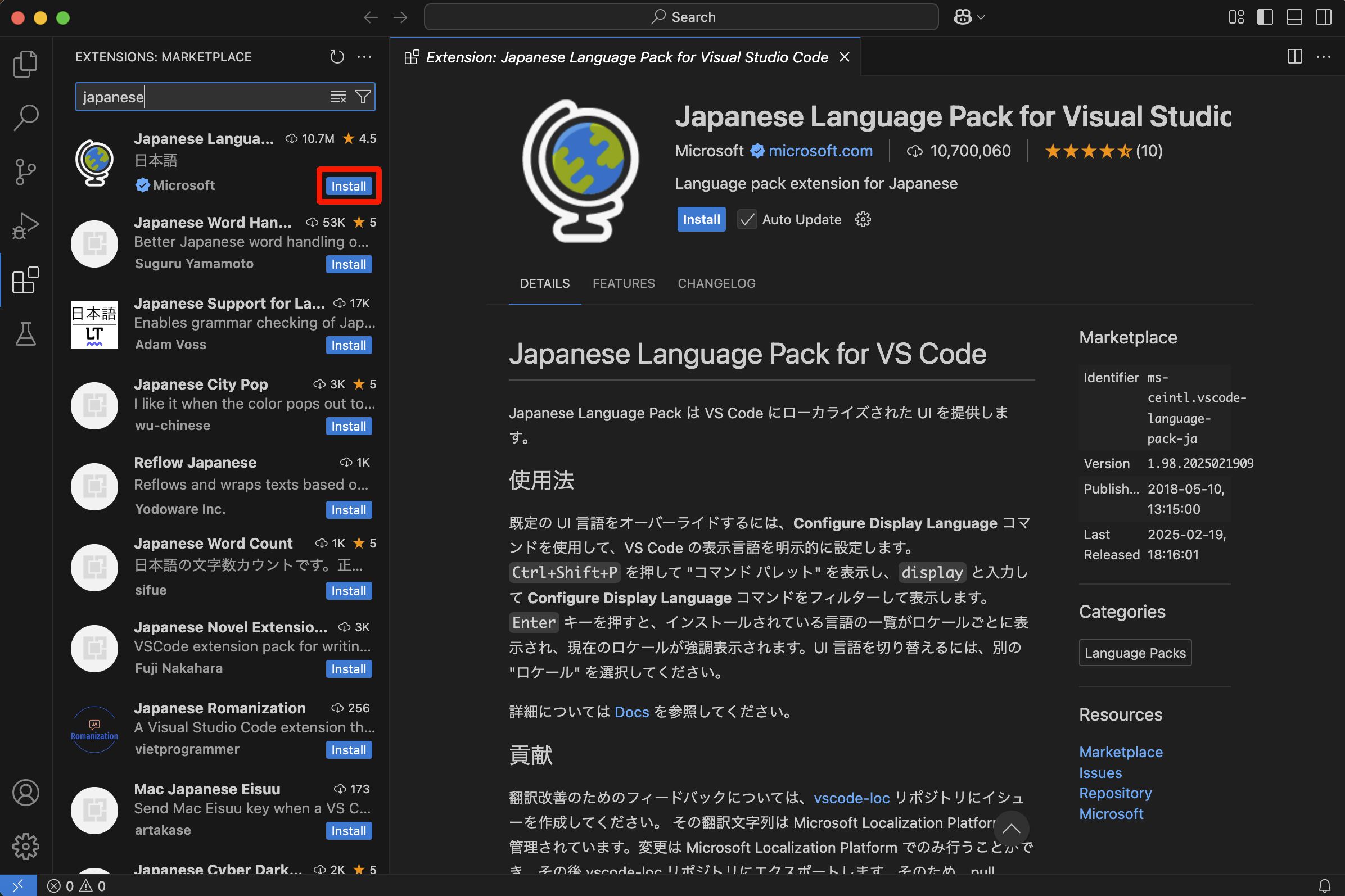Image resolution: width=1345 pixels, height=896 pixels.
Task: Install the Japanese Word Count extension
Action: [x=349, y=591]
